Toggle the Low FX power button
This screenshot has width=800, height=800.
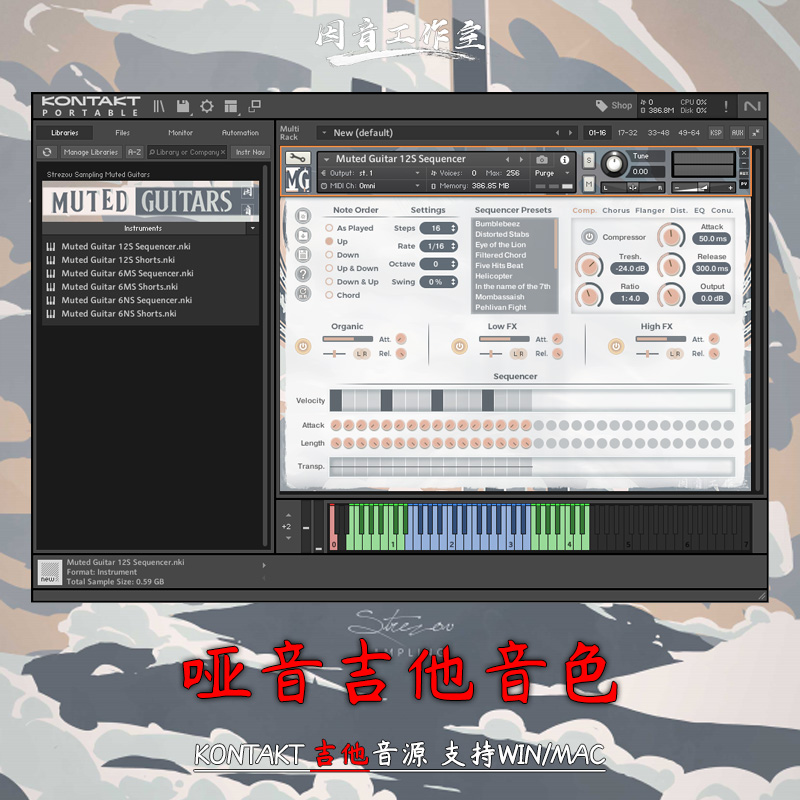click(x=459, y=346)
